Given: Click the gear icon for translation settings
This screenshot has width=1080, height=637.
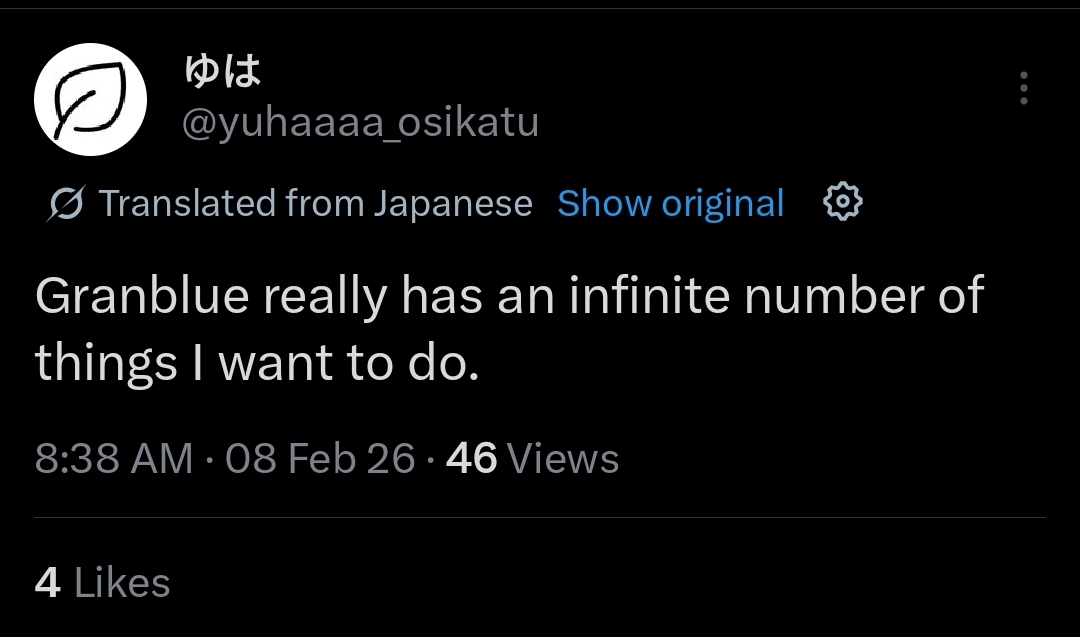Looking at the screenshot, I should tap(842, 203).
